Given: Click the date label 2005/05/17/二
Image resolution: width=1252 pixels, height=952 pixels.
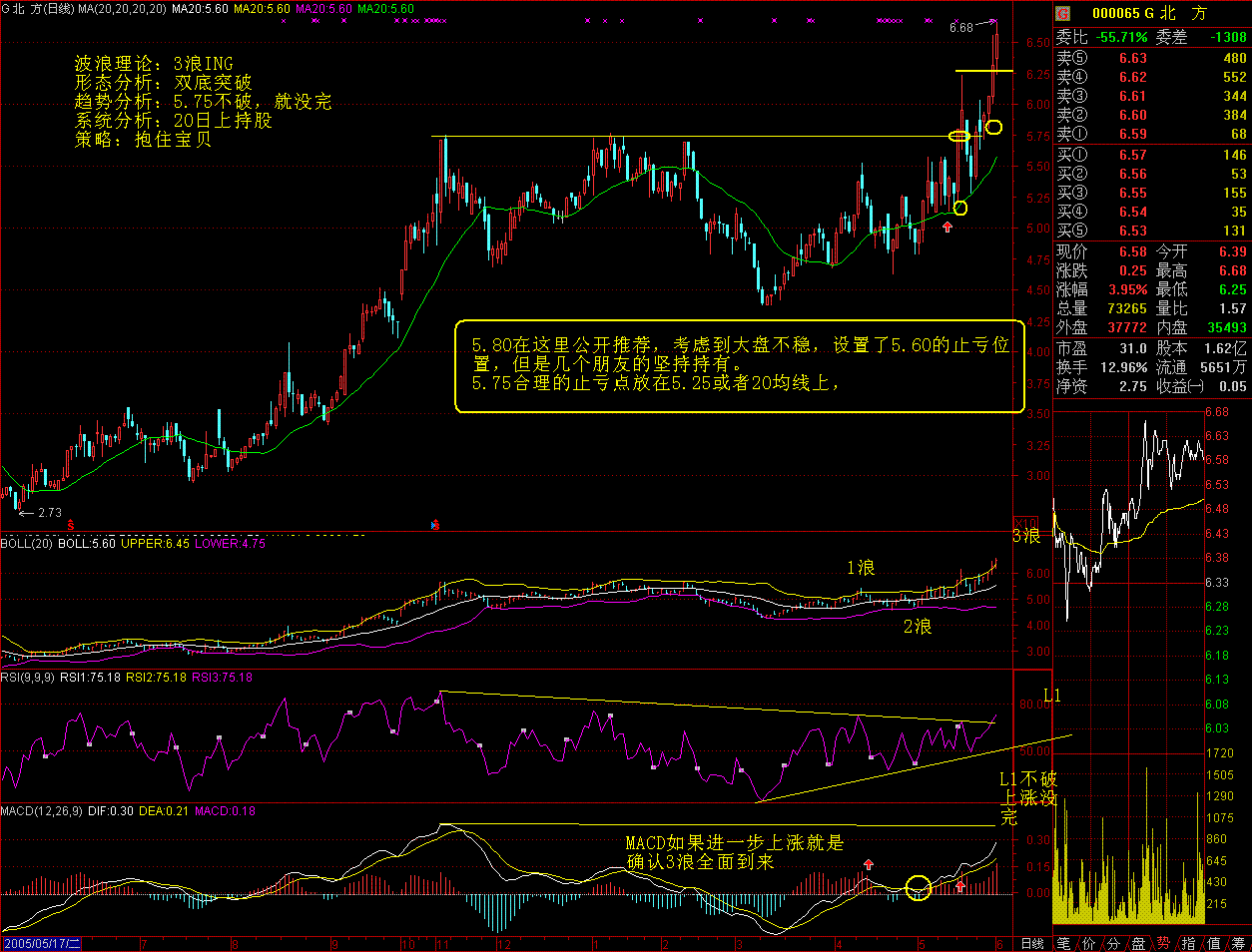Looking at the screenshot, I should click(x=41, y=943).
